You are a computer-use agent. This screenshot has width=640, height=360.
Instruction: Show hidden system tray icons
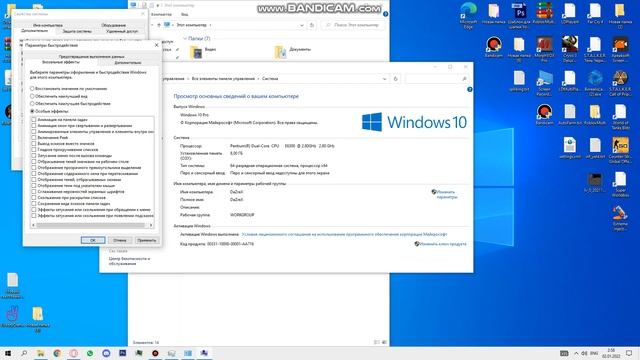click(x=576, y=353)
